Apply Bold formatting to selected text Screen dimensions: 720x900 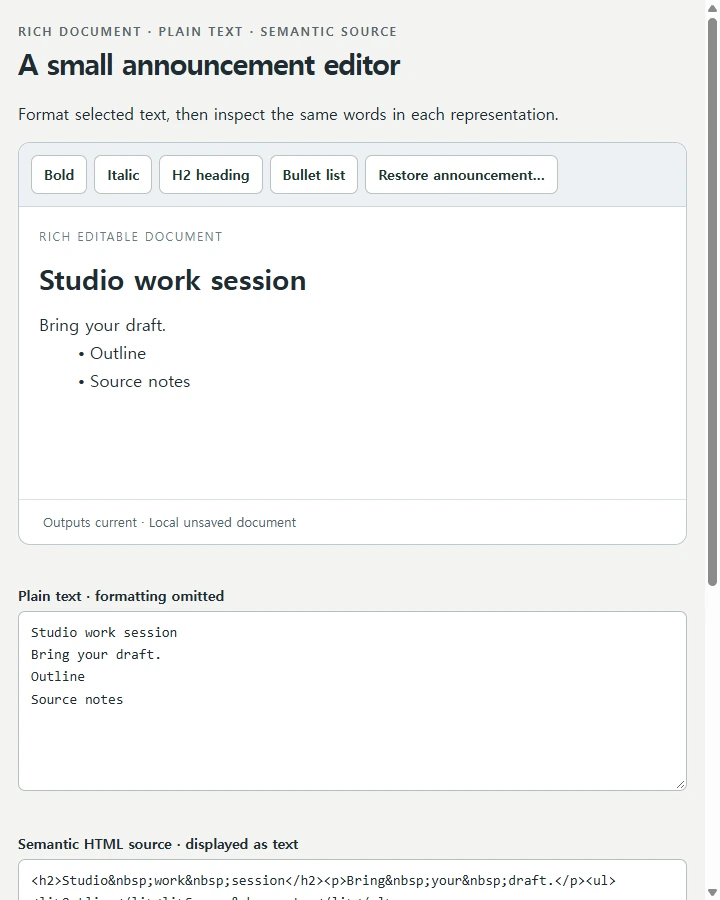click(59, 174)
